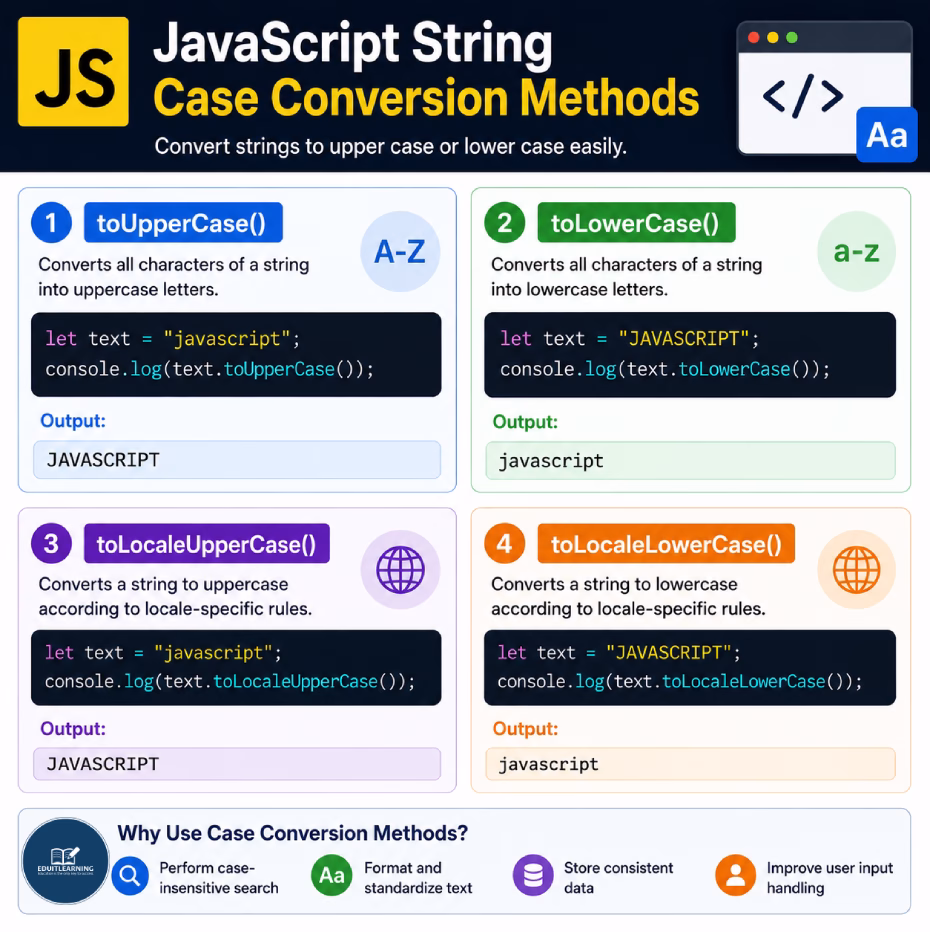930x932 pixels.
Task: Click the green dot in code window
Action: 792,37
